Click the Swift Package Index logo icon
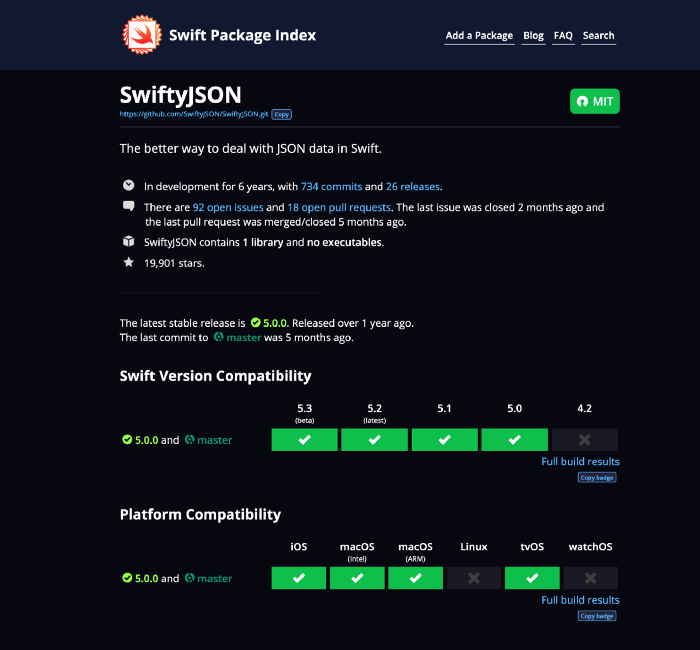 coord(140,35)
